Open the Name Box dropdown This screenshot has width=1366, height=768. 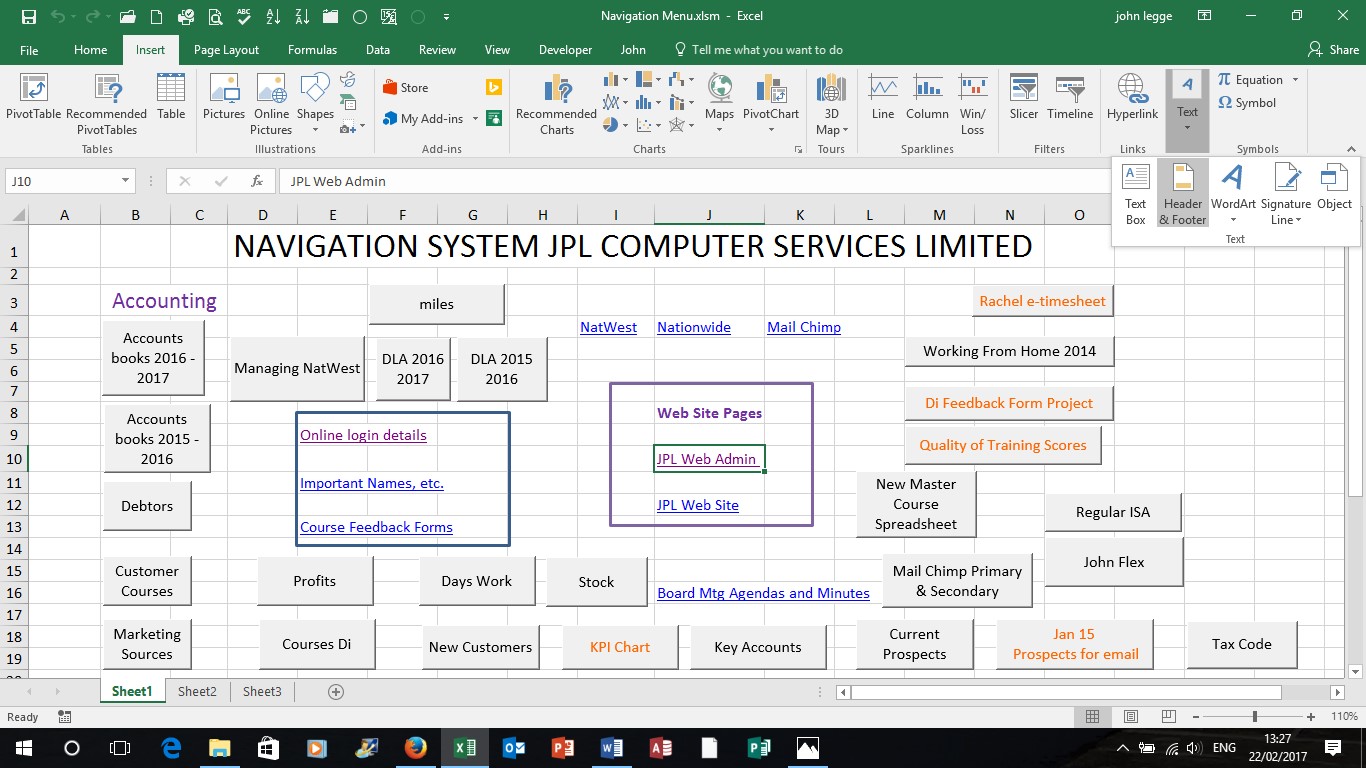coord(126,181)
